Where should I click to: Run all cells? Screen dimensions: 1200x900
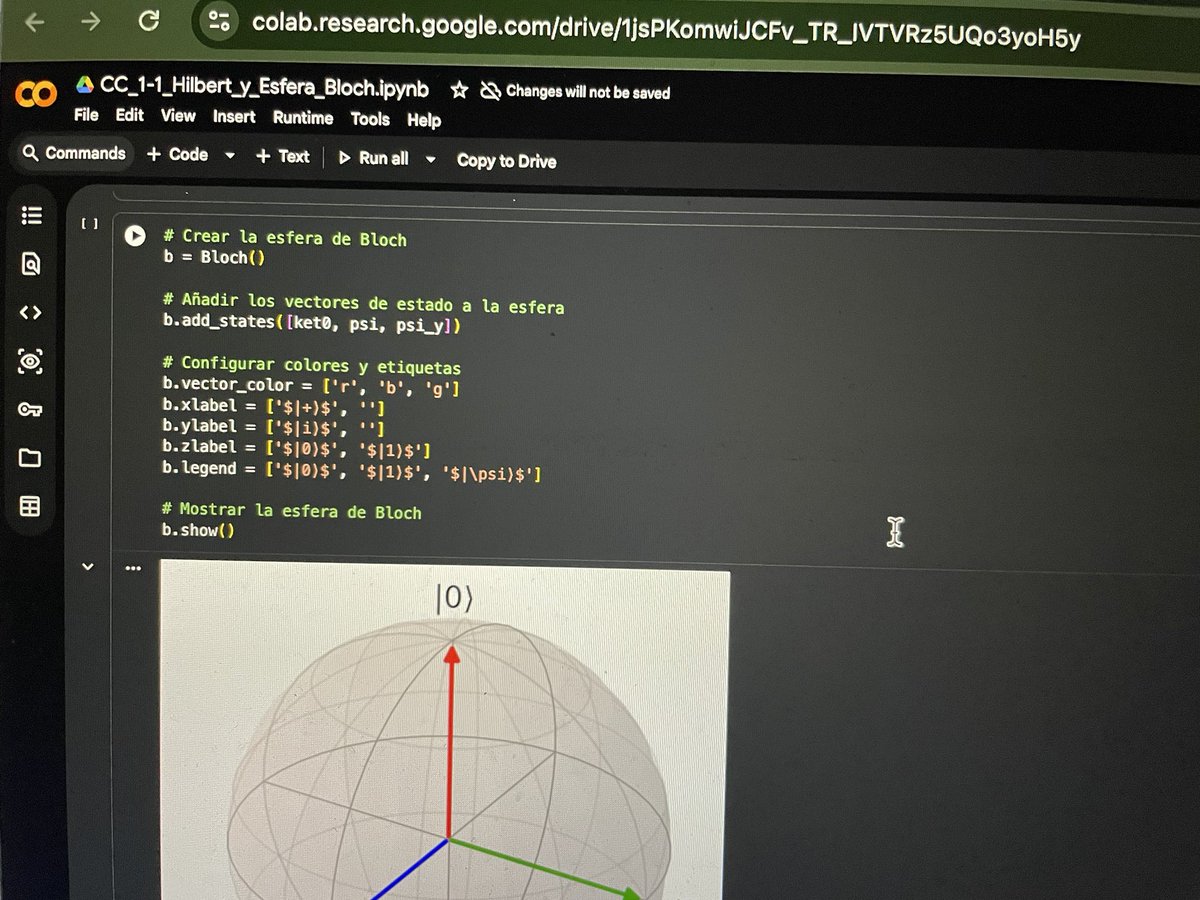coord(373,158)
